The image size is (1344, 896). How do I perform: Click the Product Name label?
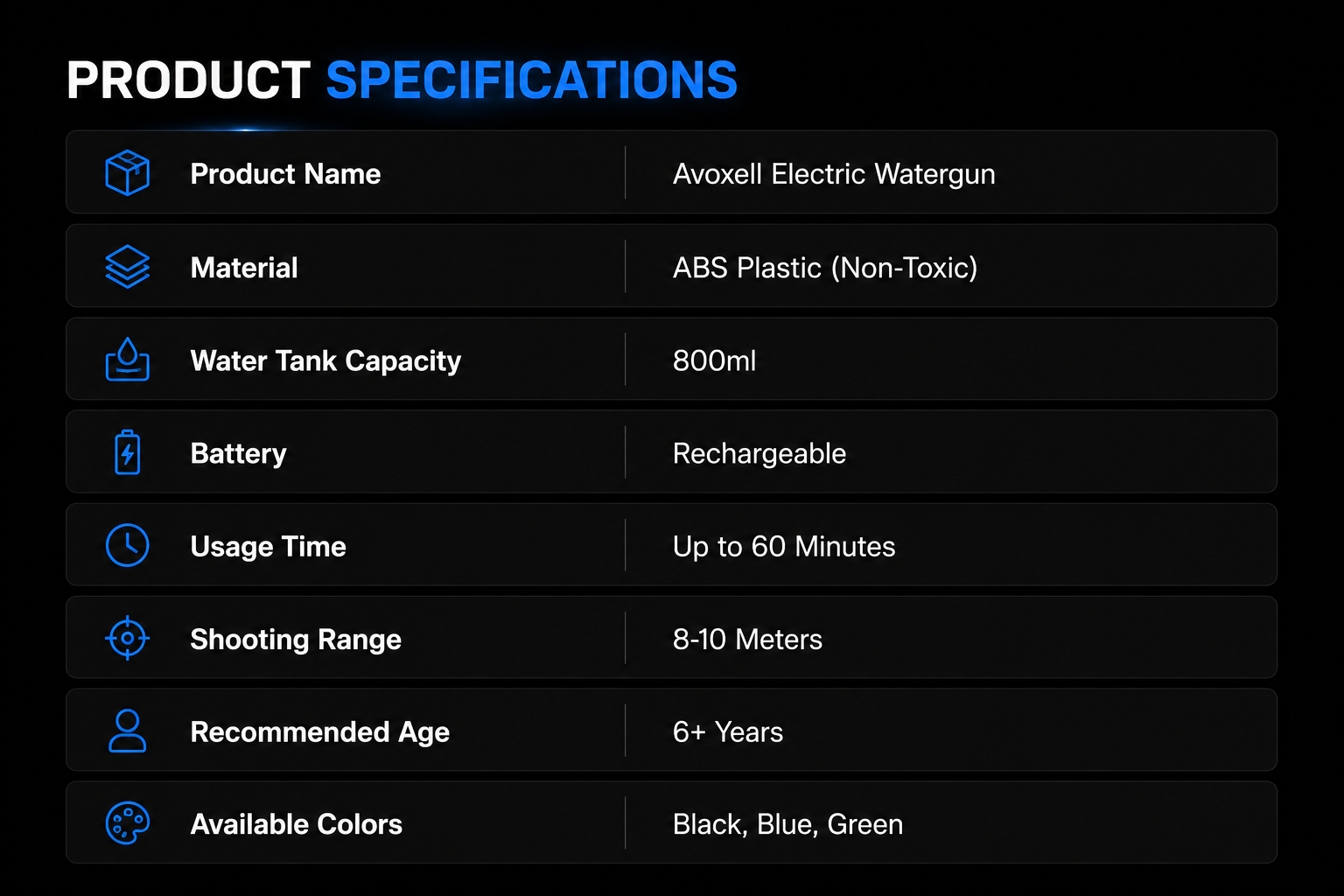pyautogui.click(x=285, y=174)
